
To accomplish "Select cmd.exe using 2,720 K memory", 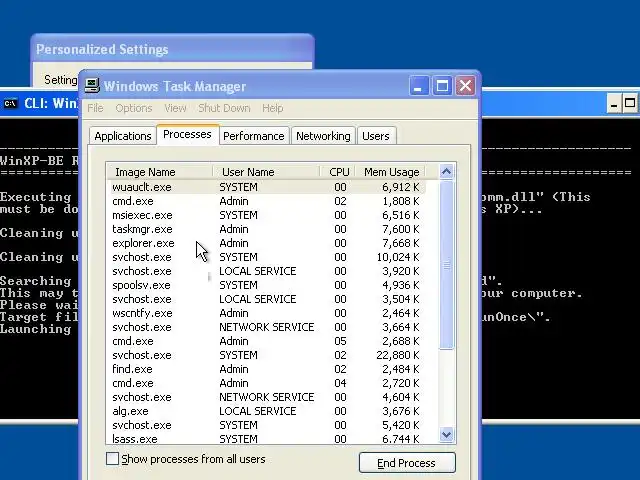I will (x=268, y=383).
